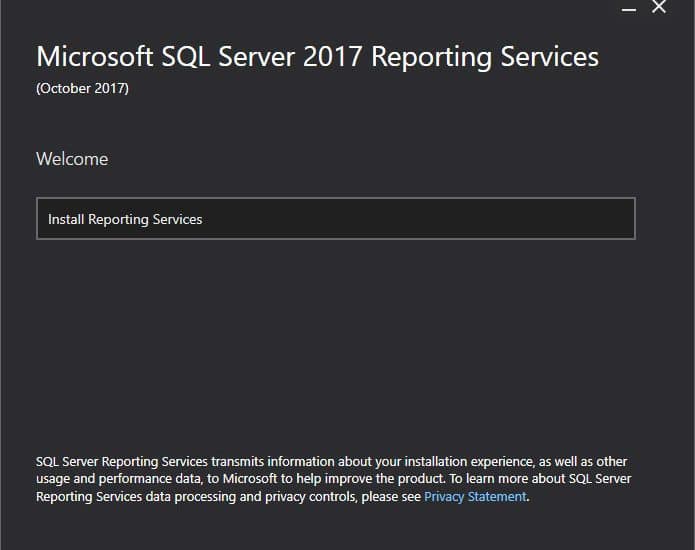The height and width of the screenshot is (550, 695).
Task: Click the telemetry notice paragraph
Action: click(x=333, y=479)
